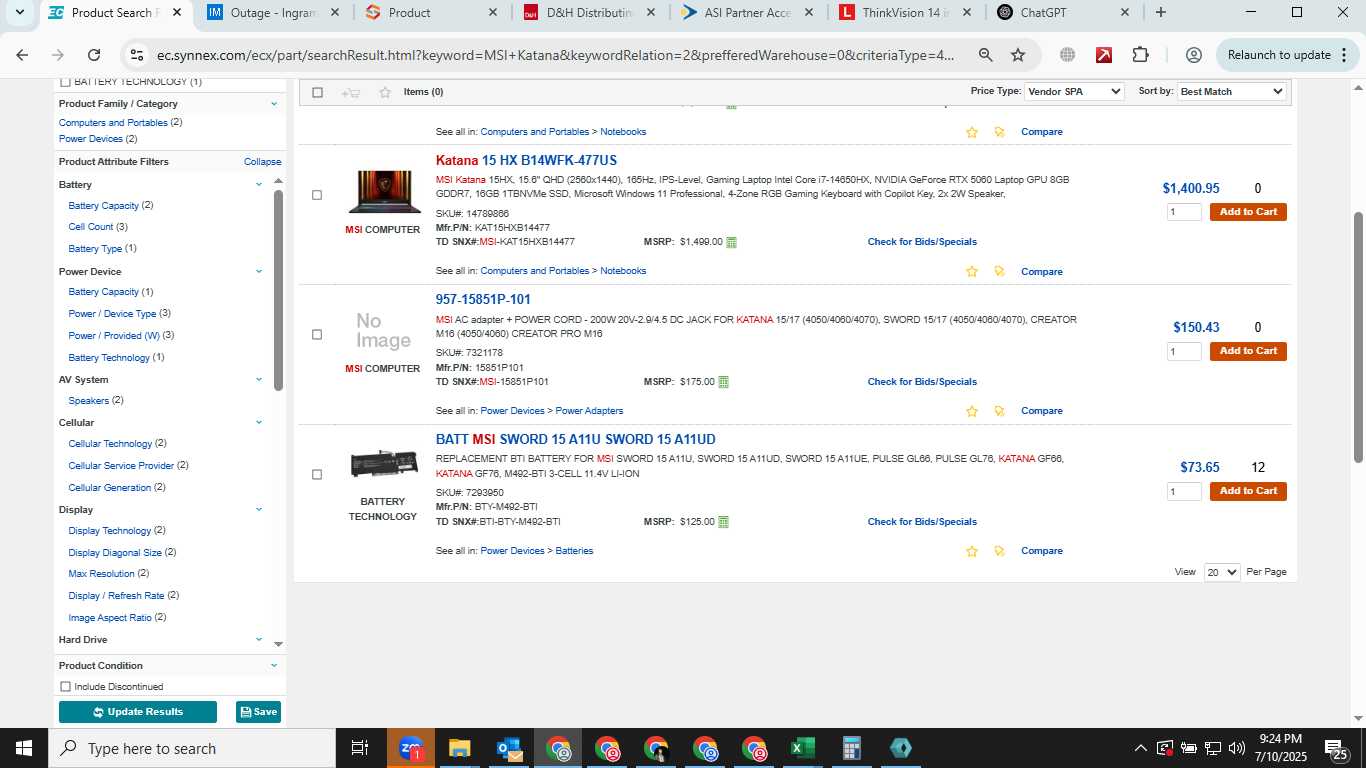Switch to the ChatGPT tab

(1062, 13)
